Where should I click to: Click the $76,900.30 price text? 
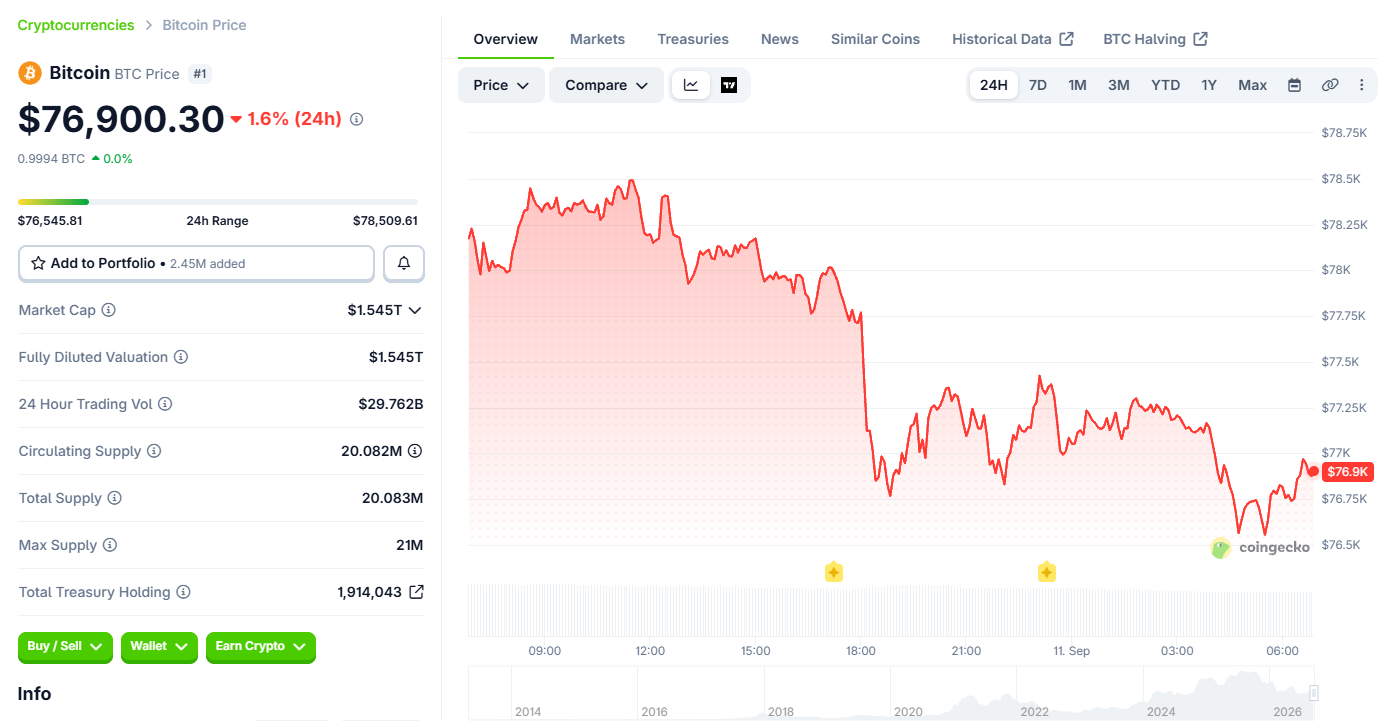pyautogui.click(x=121, y=119)
